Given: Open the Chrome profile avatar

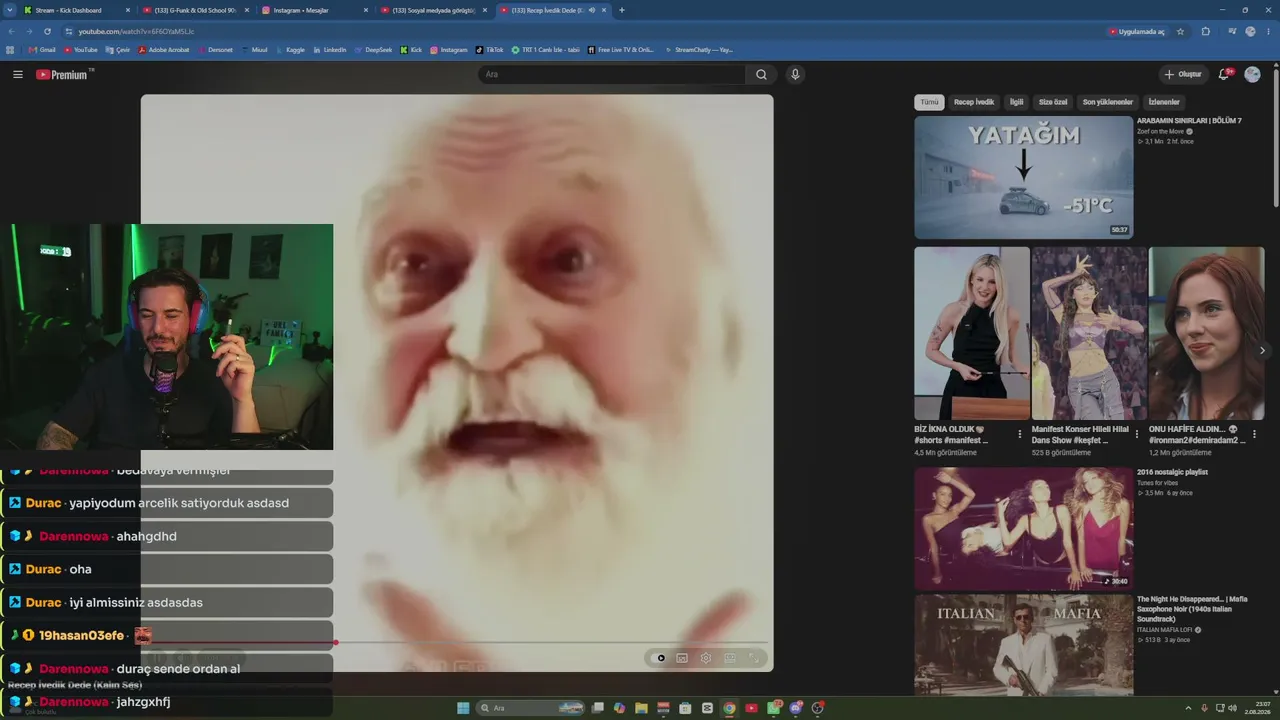Looking at the screenshot, I should 1250,31.
